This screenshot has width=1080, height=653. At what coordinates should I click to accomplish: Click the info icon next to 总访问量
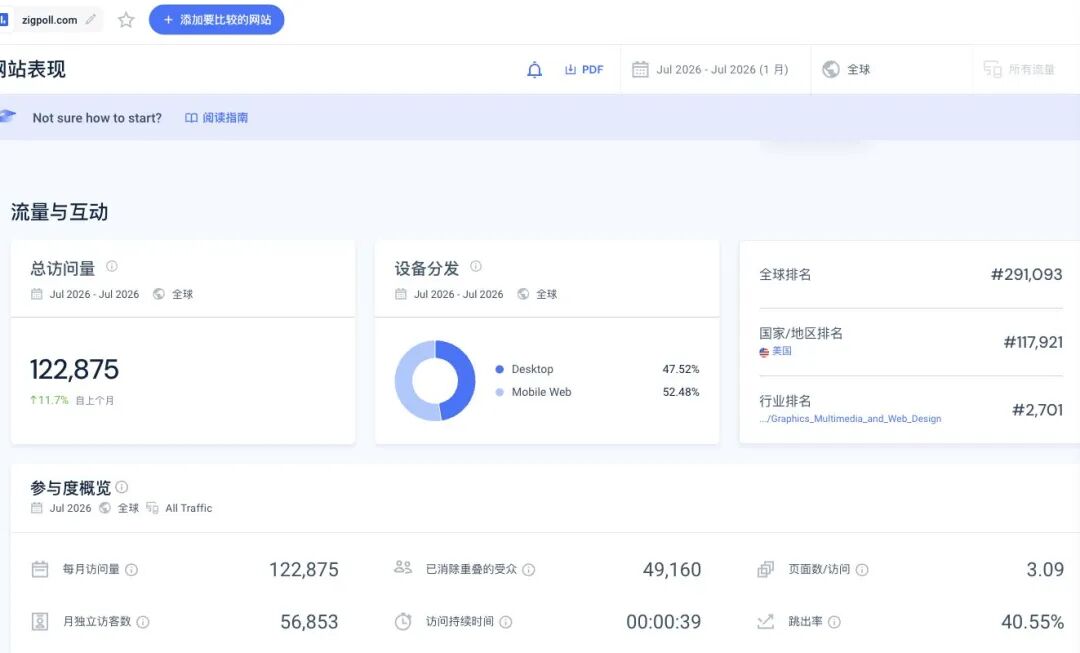pyautogui.click(x=112, y=266)
